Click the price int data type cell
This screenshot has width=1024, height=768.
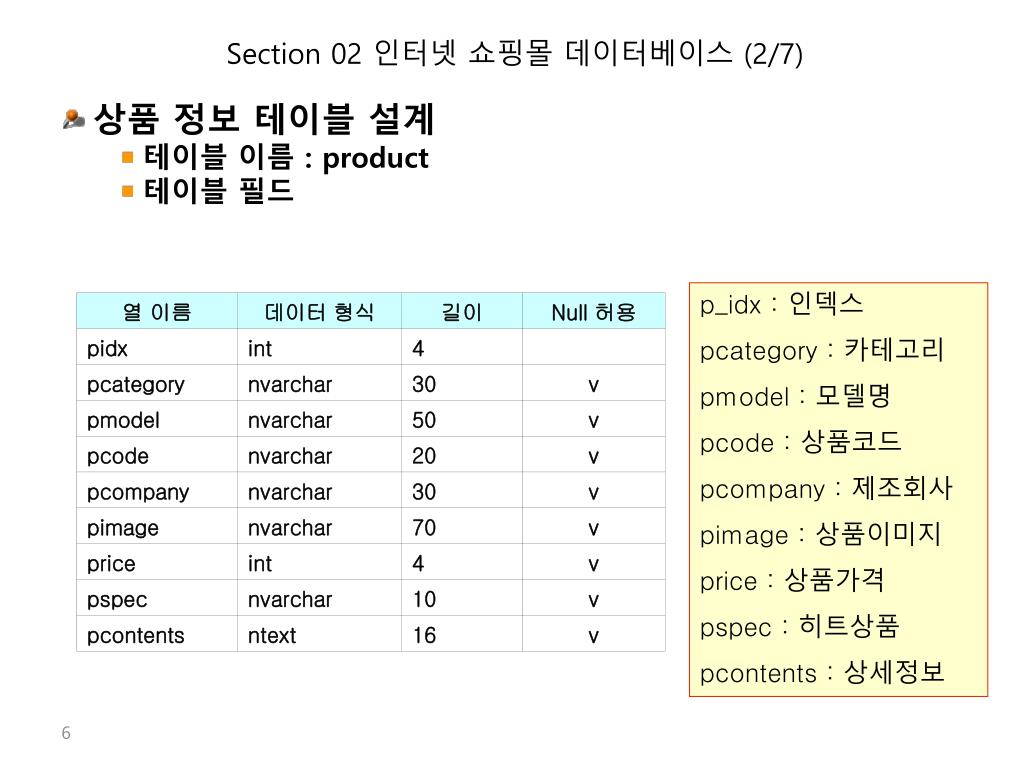point(319,562)
